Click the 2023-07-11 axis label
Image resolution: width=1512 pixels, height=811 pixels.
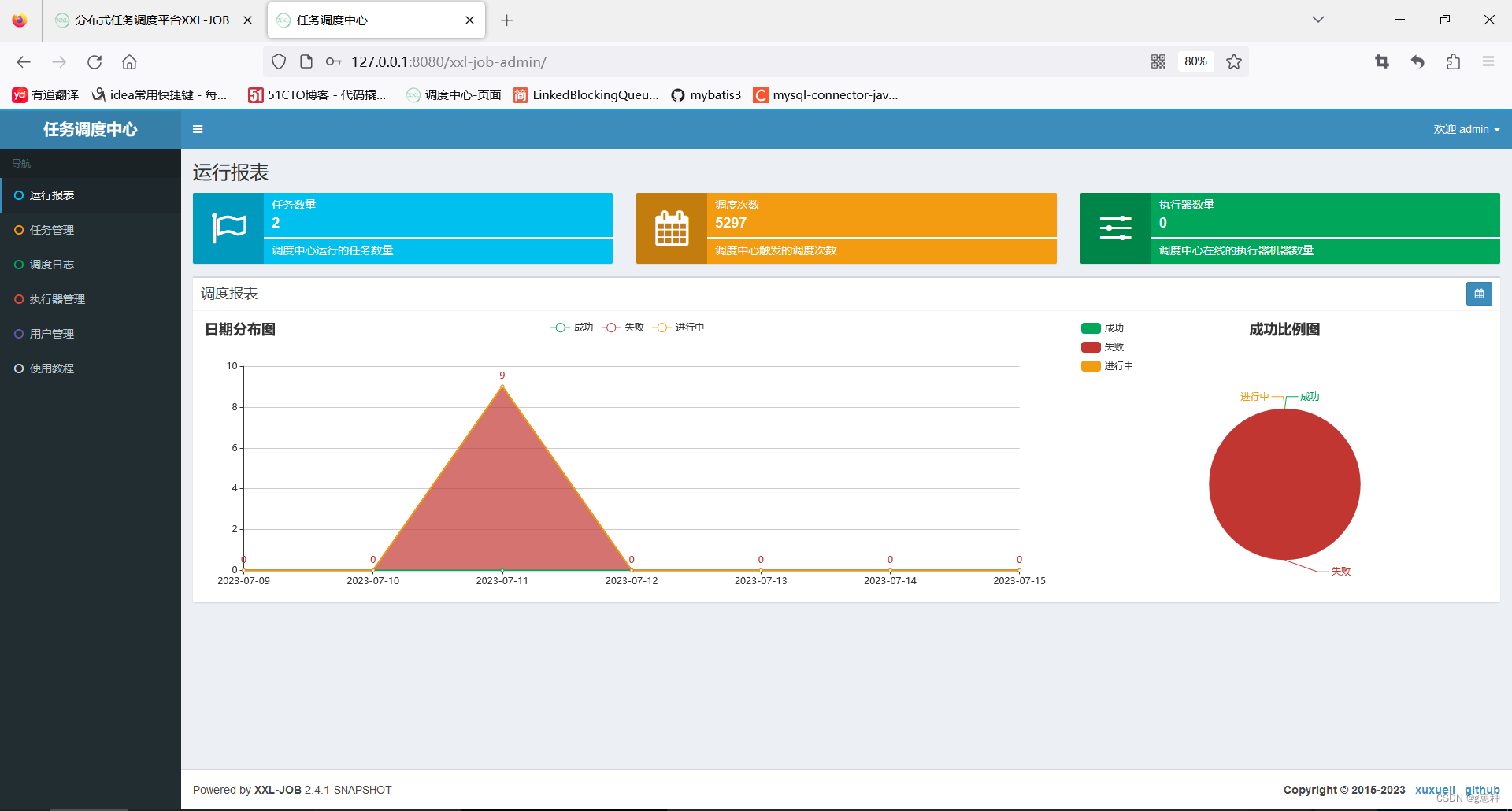502,581
